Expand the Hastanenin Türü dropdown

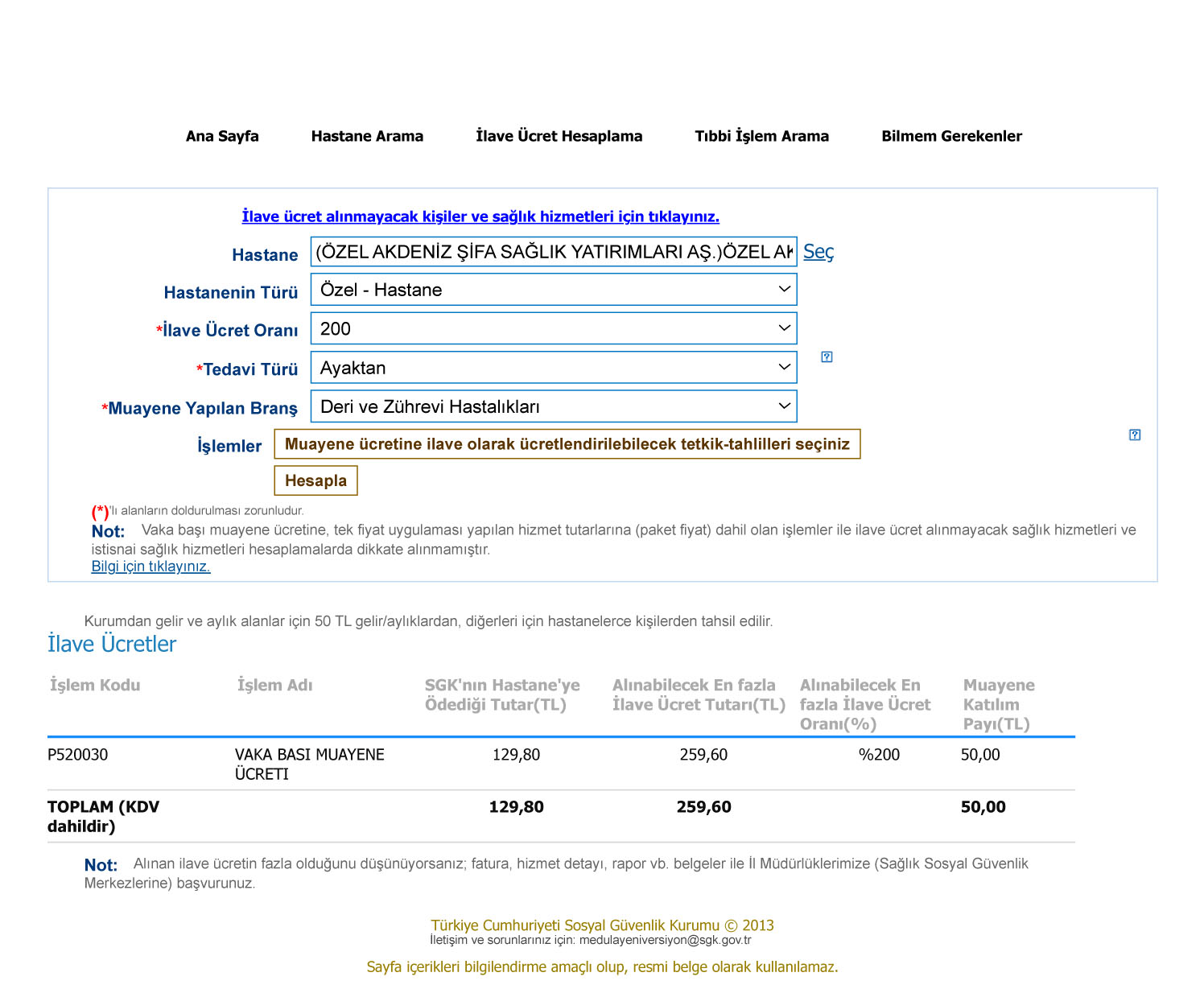553,290
